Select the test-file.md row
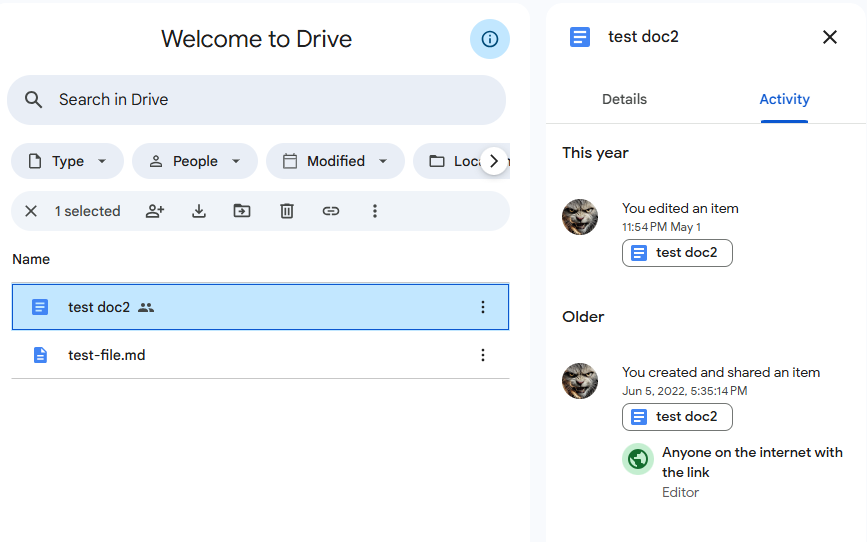The height and width of the screenshot is (542, 867). (x=250, y=355)
